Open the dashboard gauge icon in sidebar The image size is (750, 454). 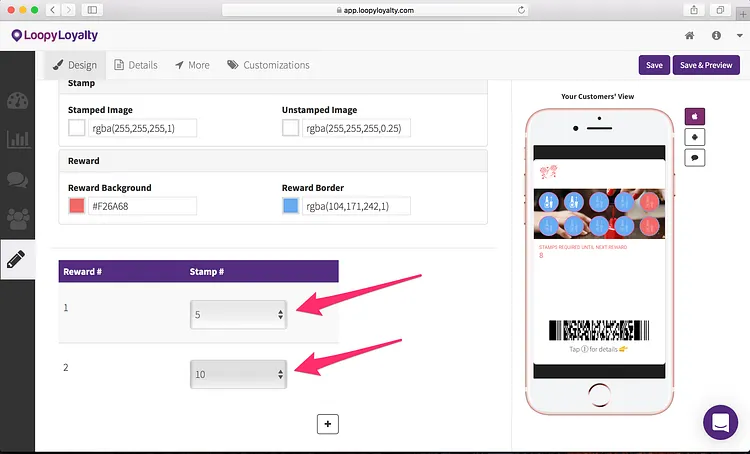18,101
